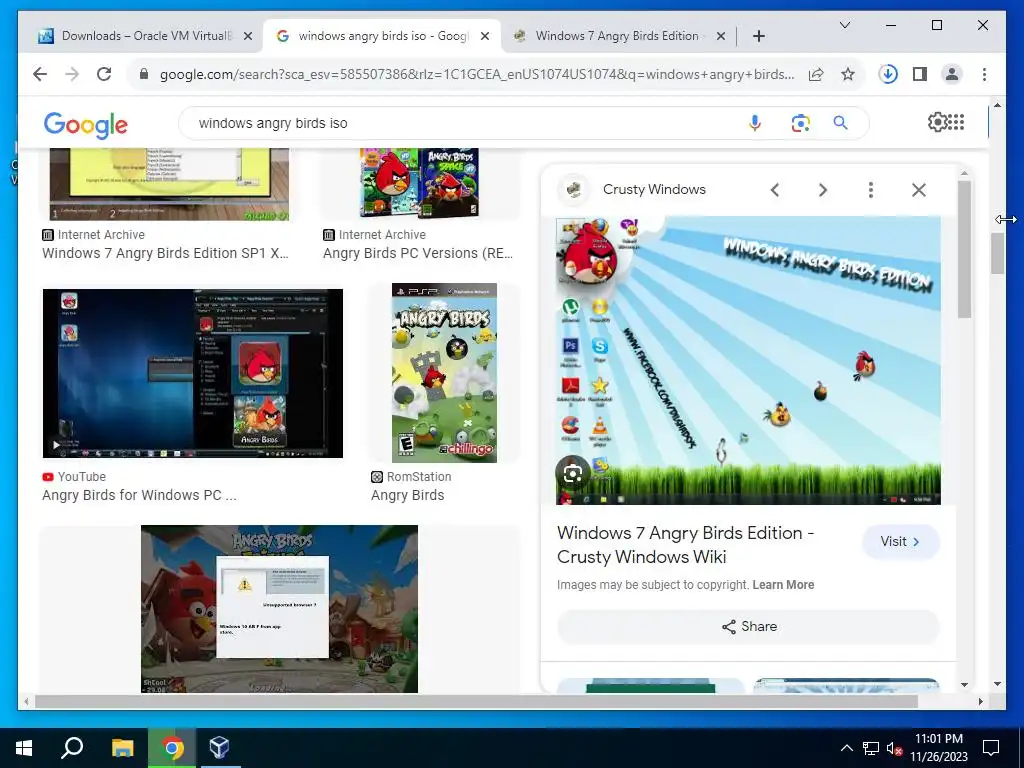The image size is (1024, 768).
Task: Show hidden system tray icons
Action: tap(846, 748)
